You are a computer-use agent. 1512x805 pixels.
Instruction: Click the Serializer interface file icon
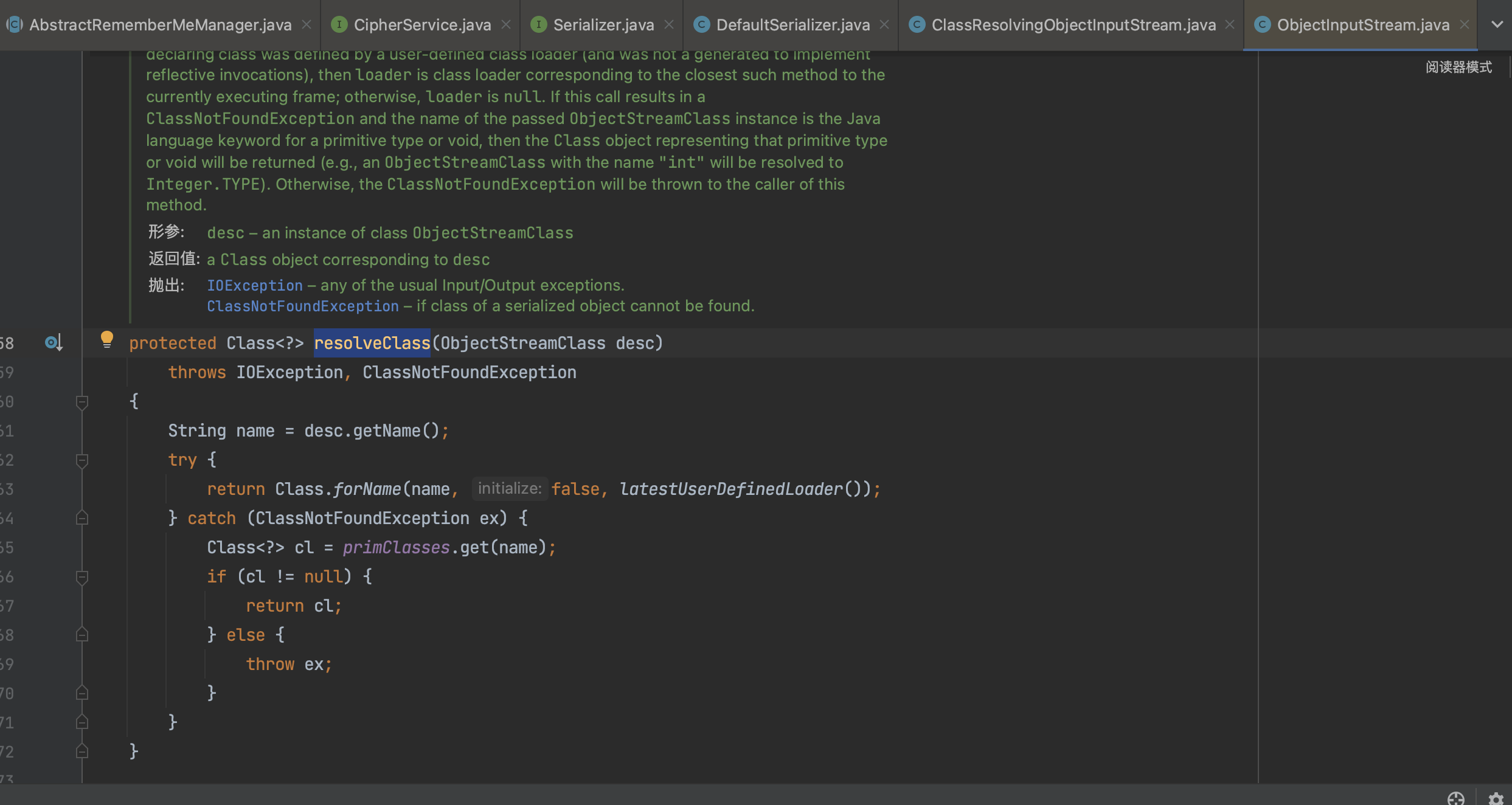(538, 24)
